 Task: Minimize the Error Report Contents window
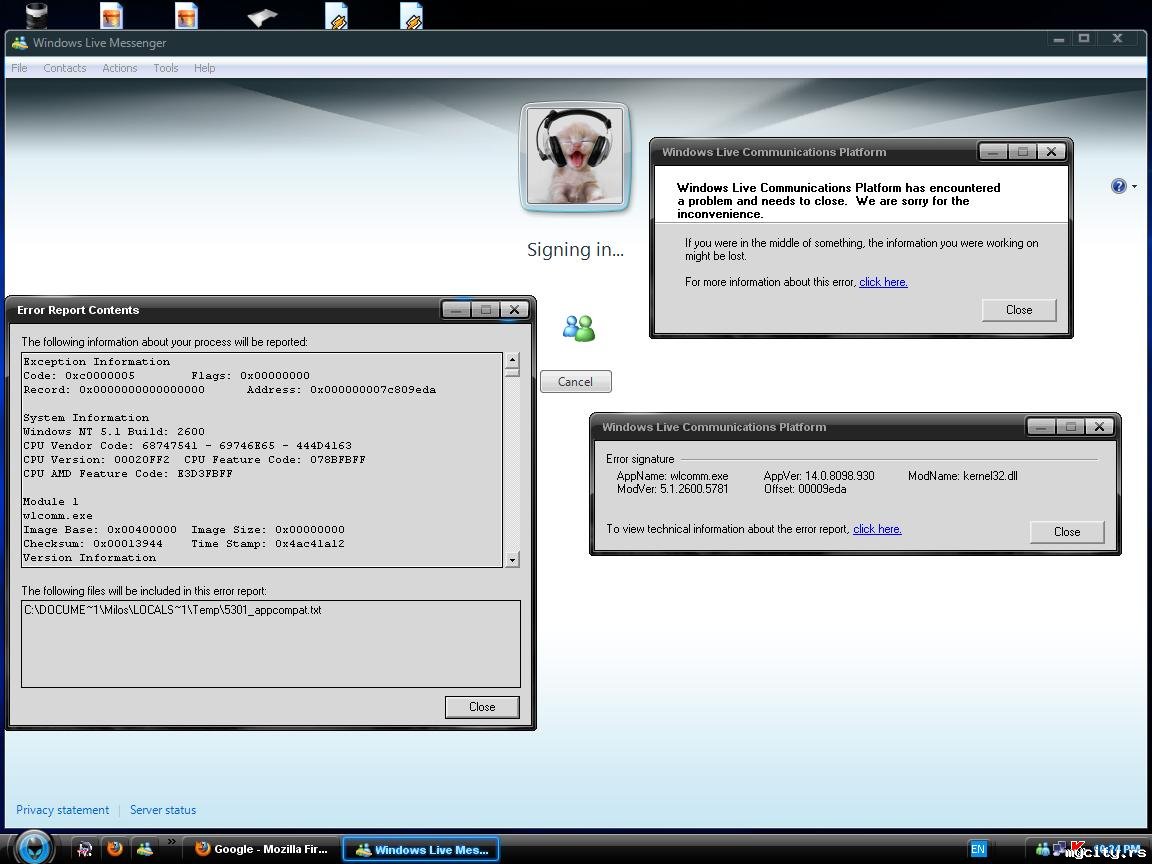456,310
